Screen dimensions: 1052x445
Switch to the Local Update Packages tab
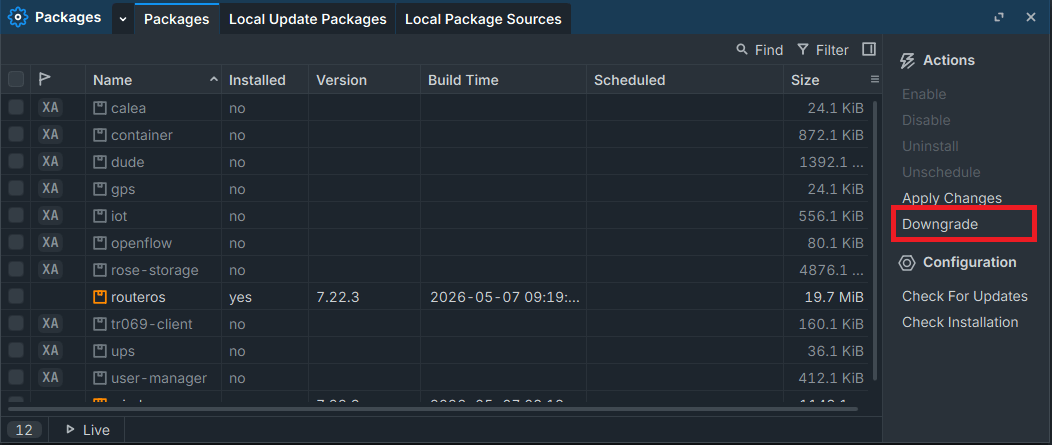pyautogui.click(x=307, y=19)
